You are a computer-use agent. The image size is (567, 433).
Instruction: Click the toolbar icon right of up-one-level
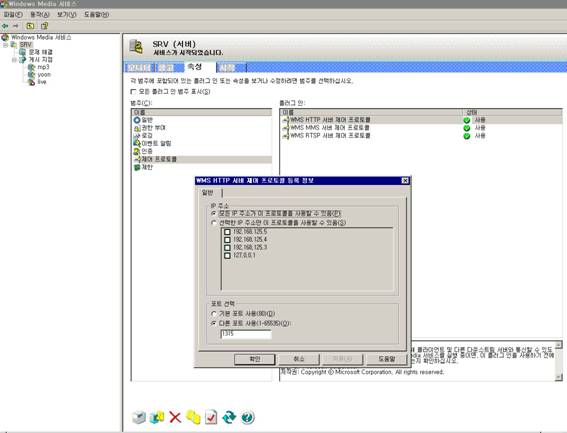[x=44, y=26]
